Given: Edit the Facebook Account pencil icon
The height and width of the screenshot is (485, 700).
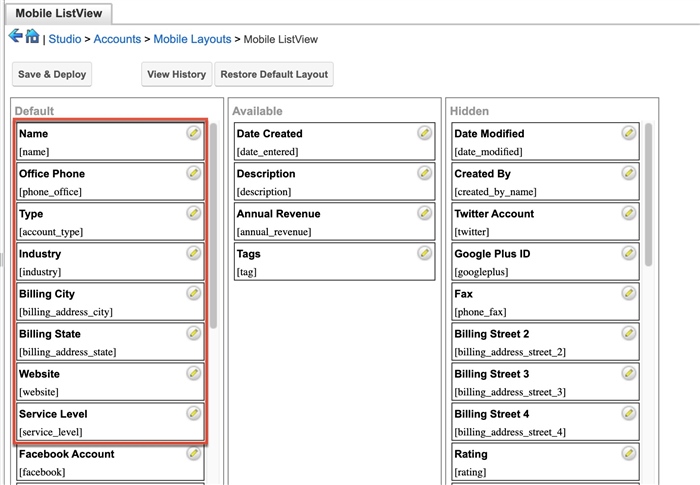Looking at the screenshot, I should pyautogui.click(x=194, y=453).
